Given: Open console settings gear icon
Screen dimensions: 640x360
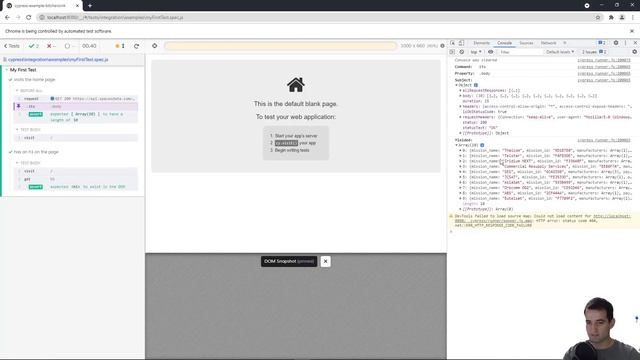Looking at the screenshot, I should click(634, 52).
